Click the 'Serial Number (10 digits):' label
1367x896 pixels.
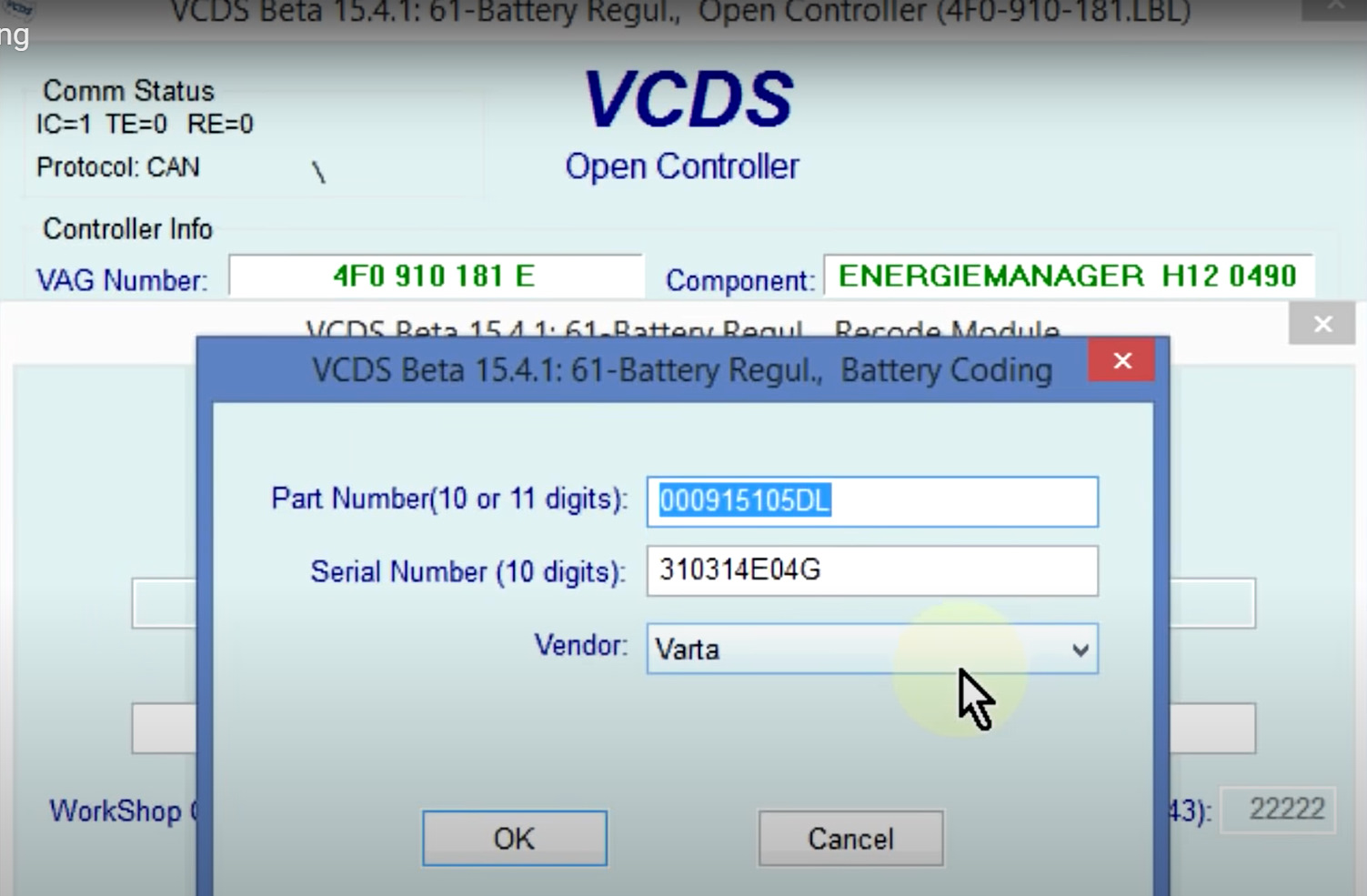point(468,572)
